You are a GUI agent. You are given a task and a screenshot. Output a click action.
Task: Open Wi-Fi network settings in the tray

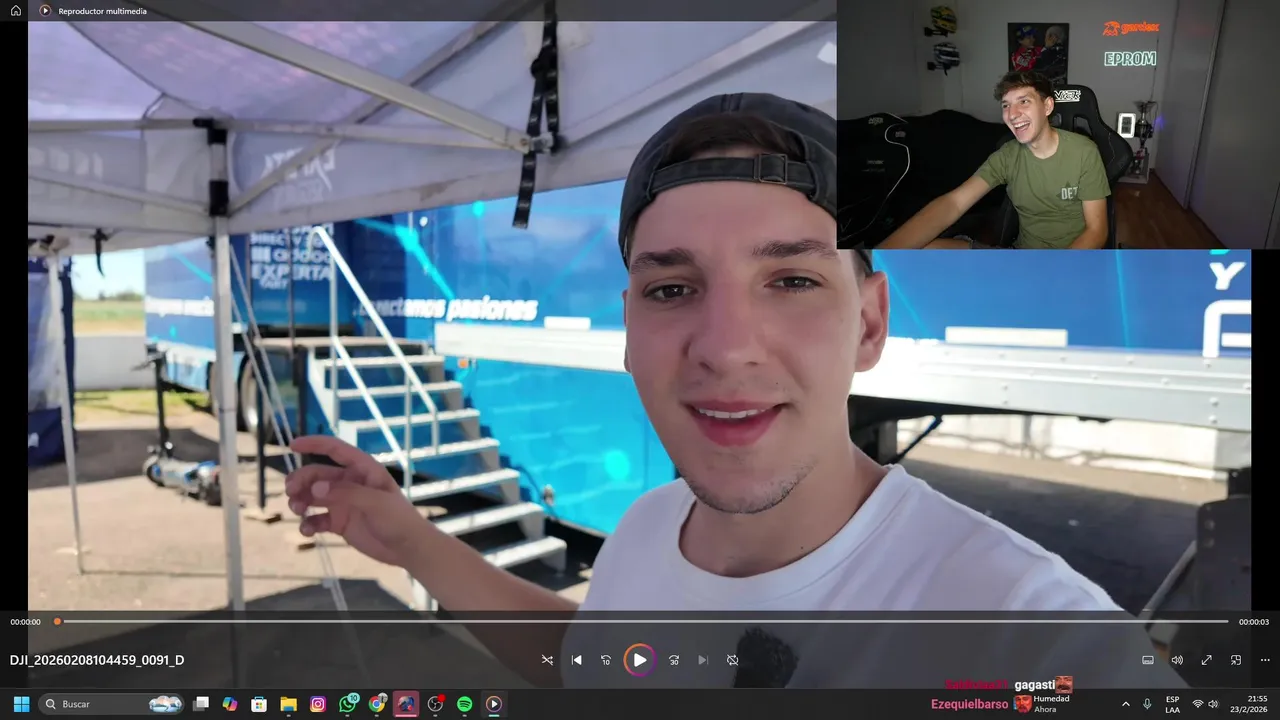1198,704
